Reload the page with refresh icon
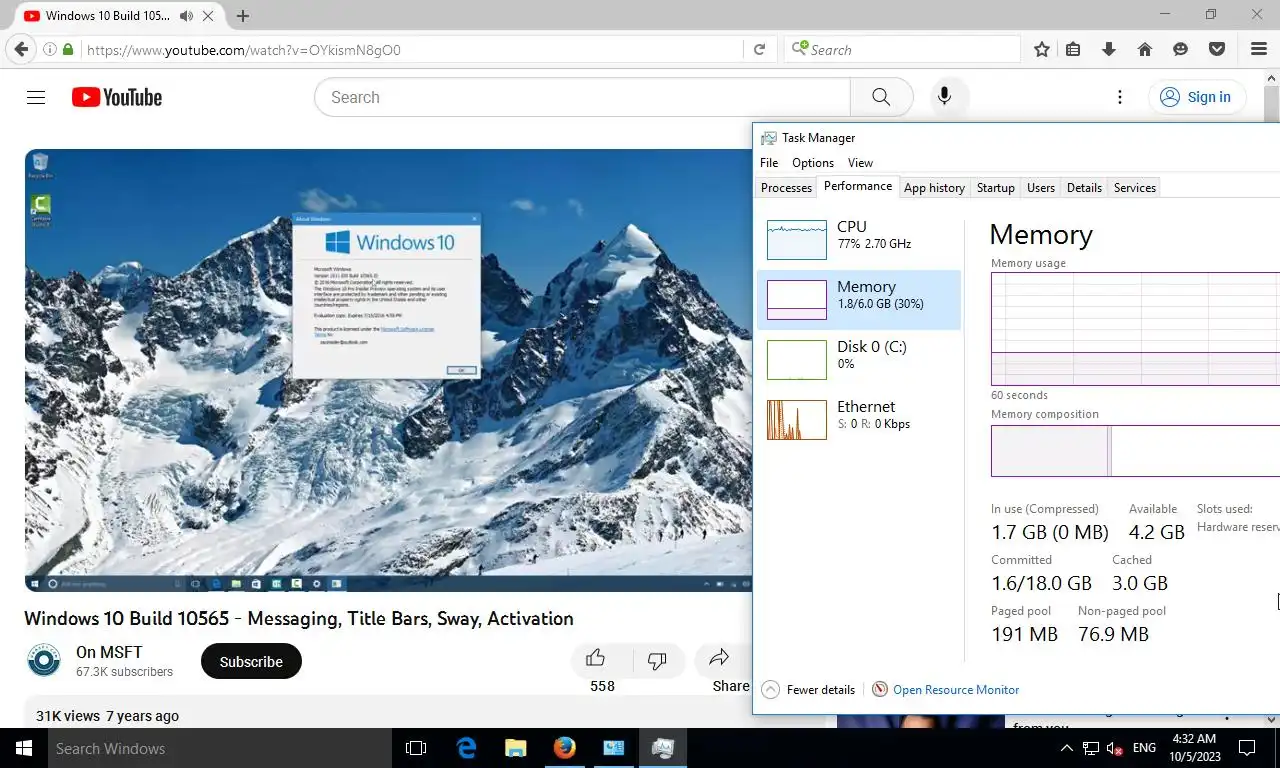1280x768 pixels. point(759,49)
